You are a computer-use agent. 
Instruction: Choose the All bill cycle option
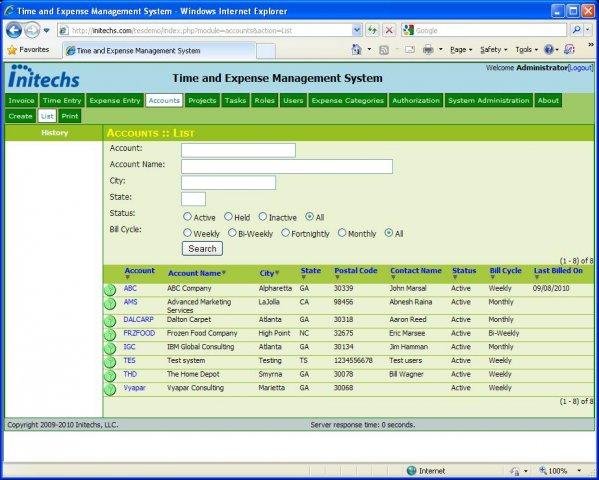point(389,233)
